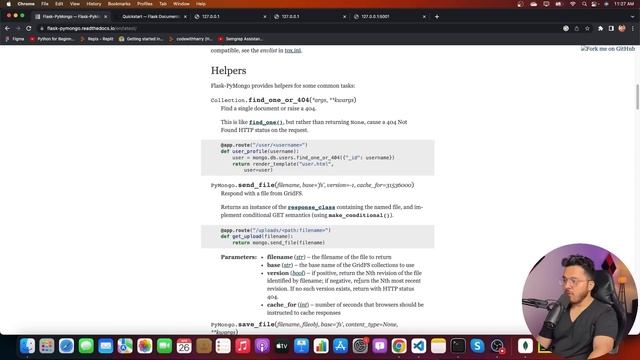Open Reminders from the dock
The width and height of the screenshot is (640, 360).
[223, 346]
